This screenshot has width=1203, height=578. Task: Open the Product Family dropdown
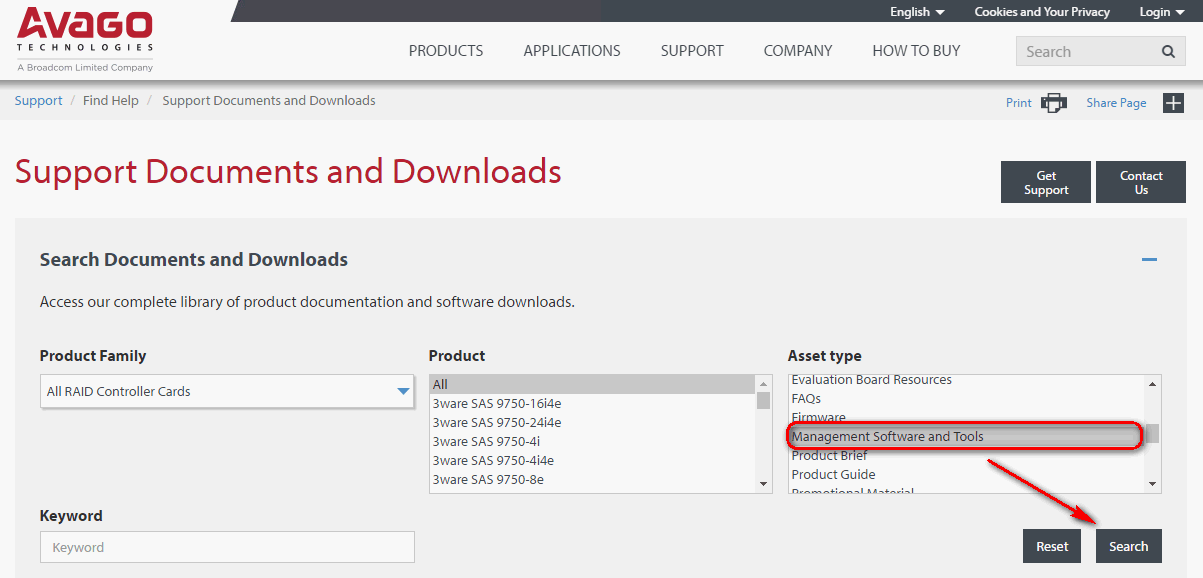[x=227, y=391]
